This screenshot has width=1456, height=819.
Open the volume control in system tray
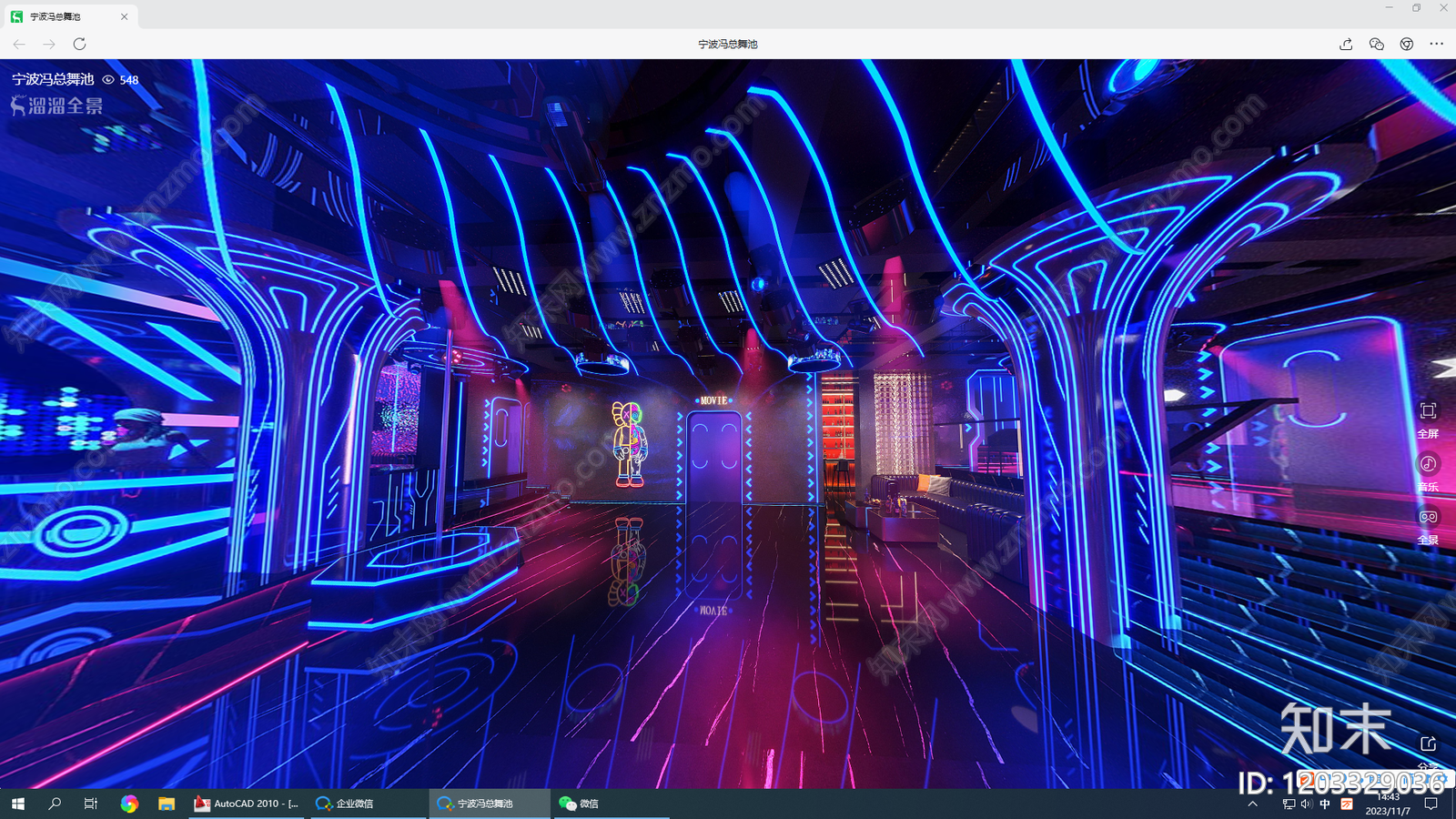click(1306, 804)
